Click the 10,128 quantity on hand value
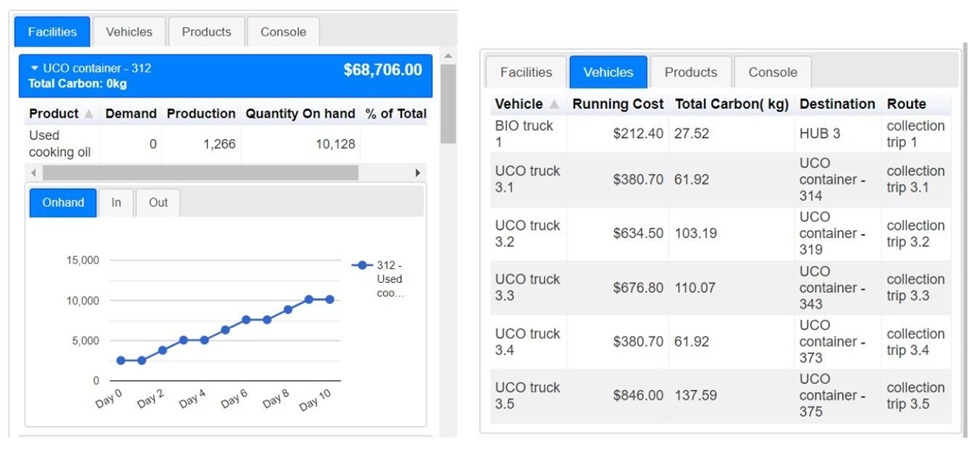Viewport: 975px width, 450px height. 334,144
